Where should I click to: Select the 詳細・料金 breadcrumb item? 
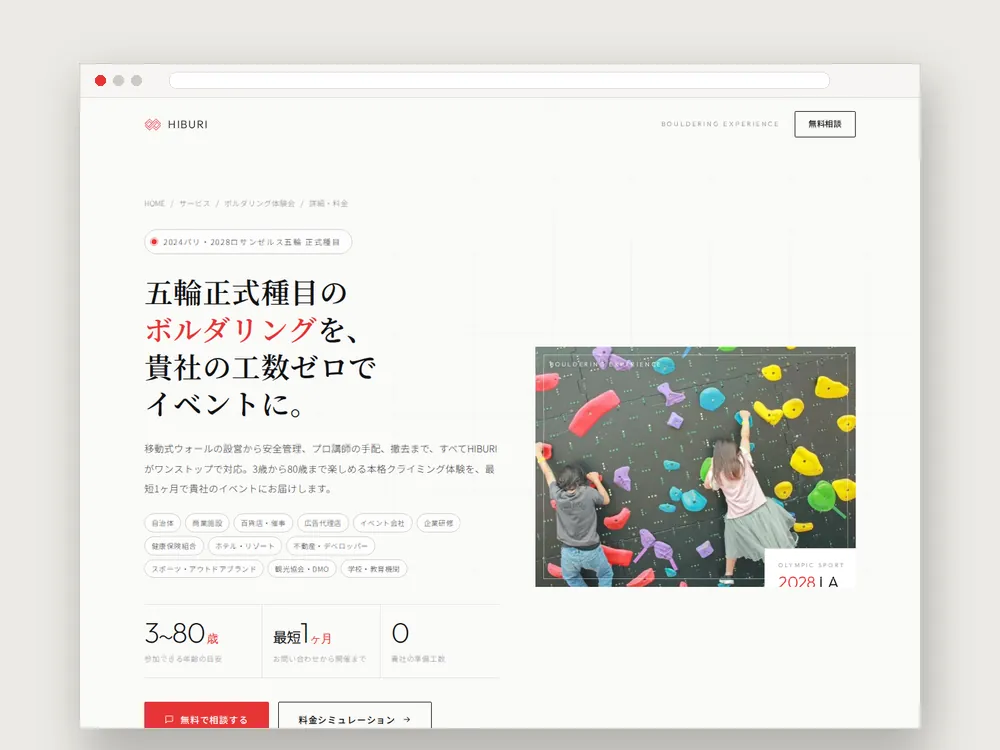coord(328,203)
